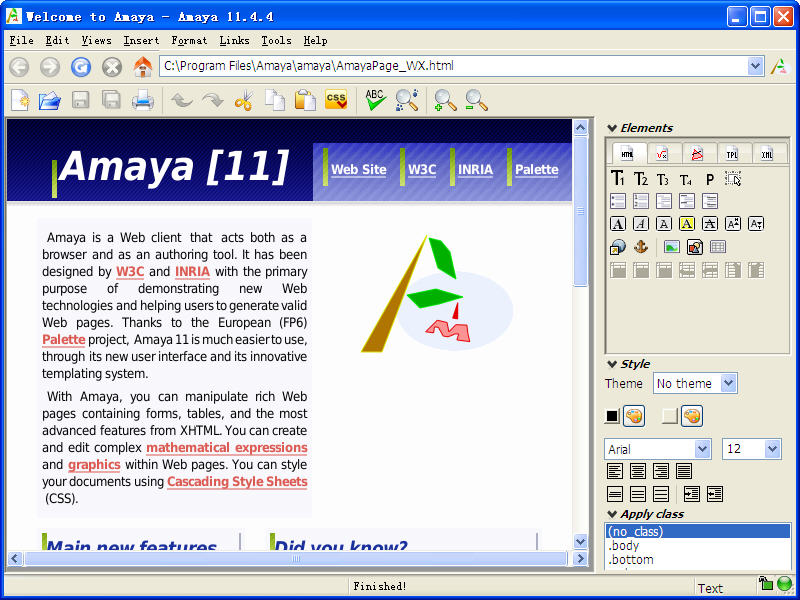Zoom in with the plus magnifier

coord(445,100)
